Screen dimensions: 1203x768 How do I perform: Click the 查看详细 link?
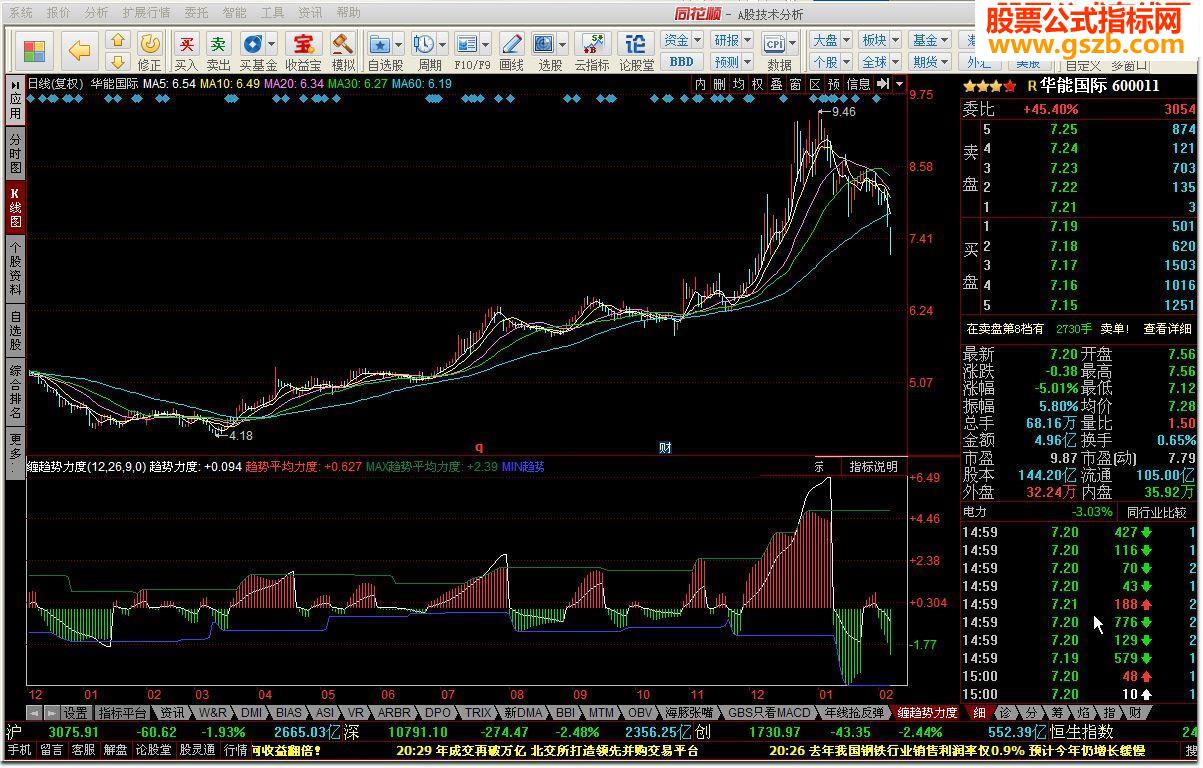pos(1168,328)
